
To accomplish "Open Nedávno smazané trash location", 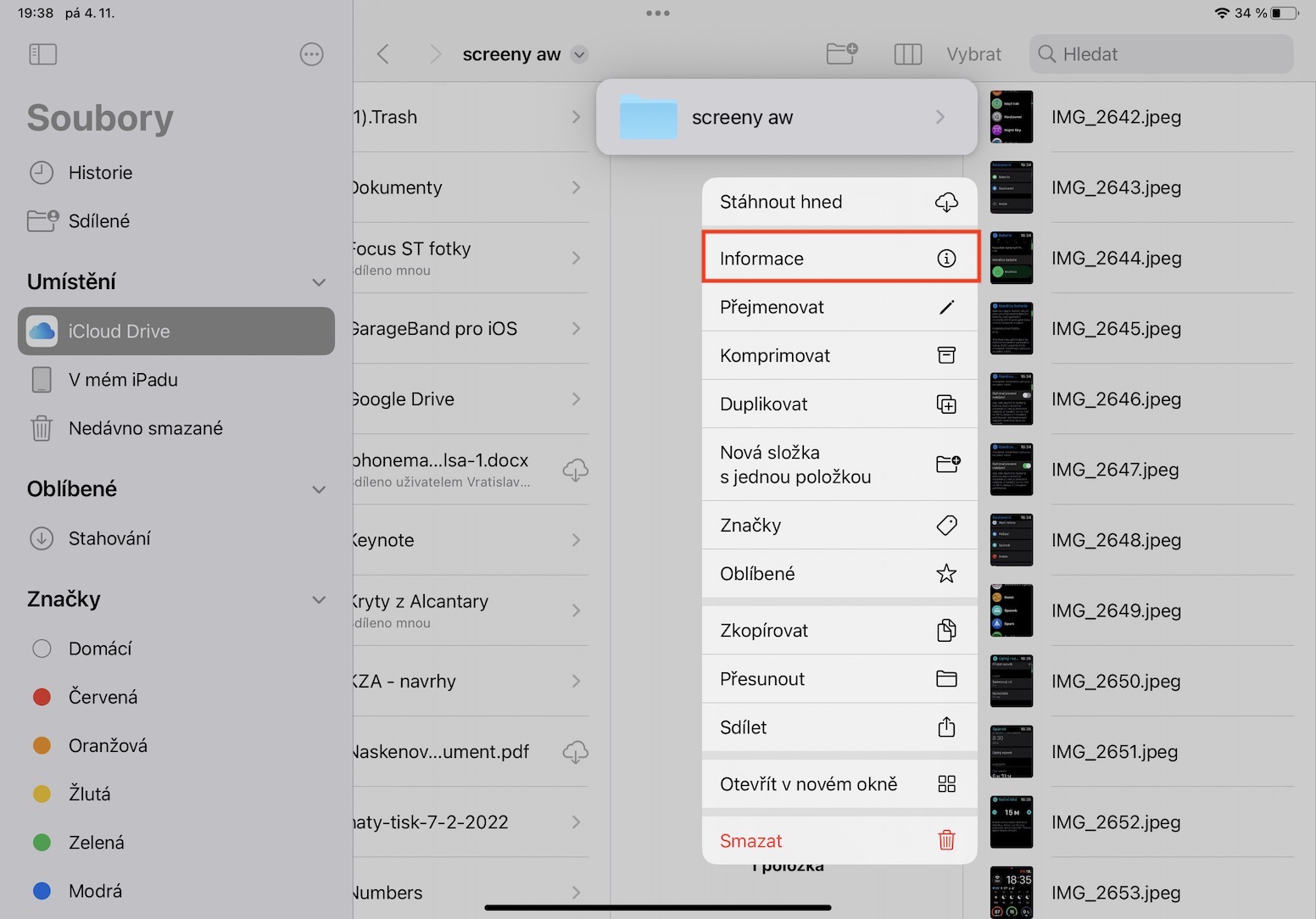I will (x=145, y=428).
